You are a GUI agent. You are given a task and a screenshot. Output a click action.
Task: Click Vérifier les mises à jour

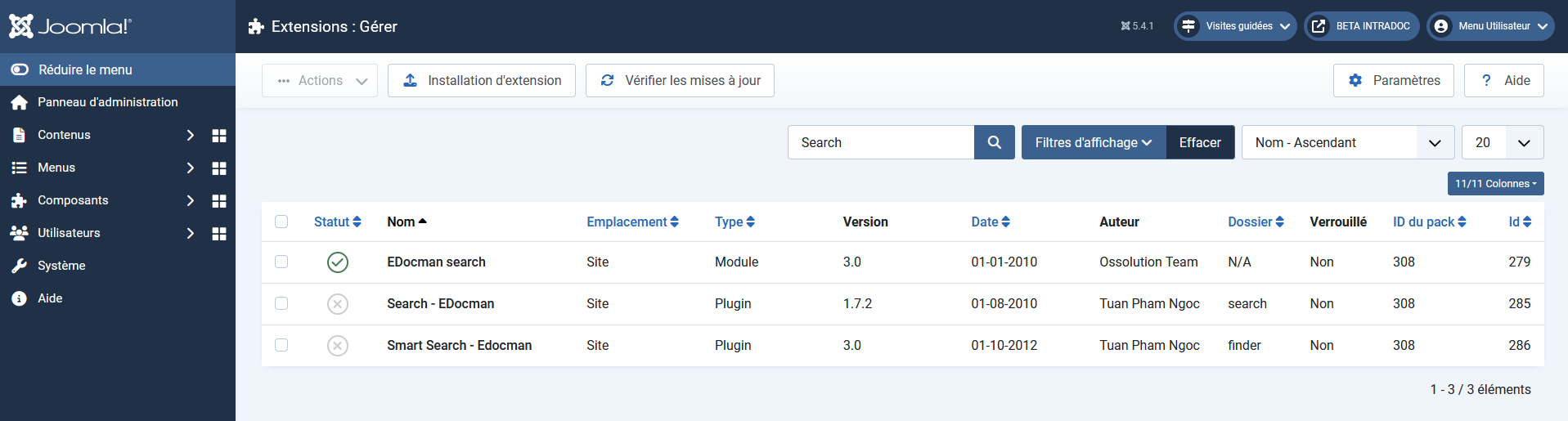[680, 80]
